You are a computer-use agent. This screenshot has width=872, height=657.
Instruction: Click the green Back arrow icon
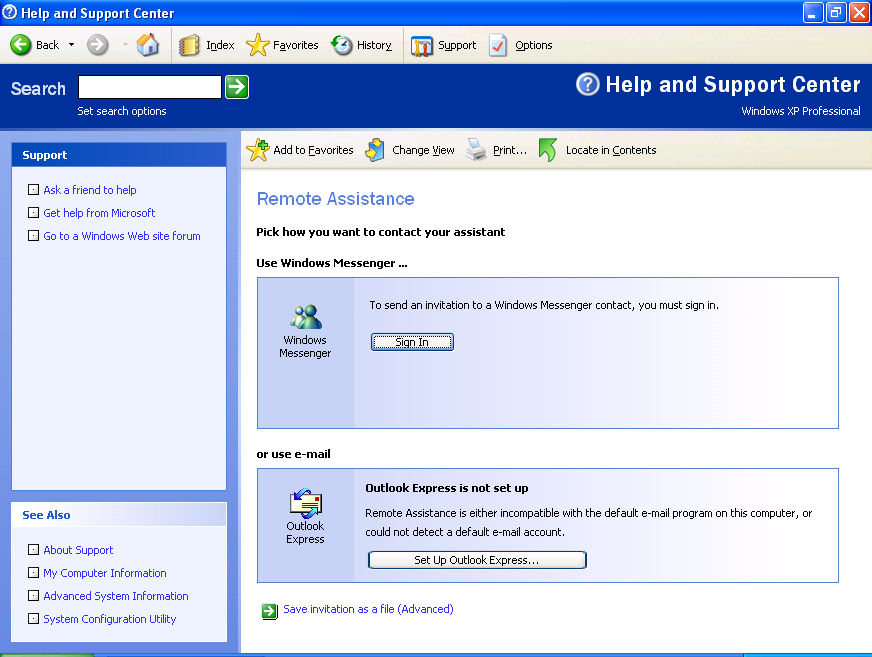[21, 45]
